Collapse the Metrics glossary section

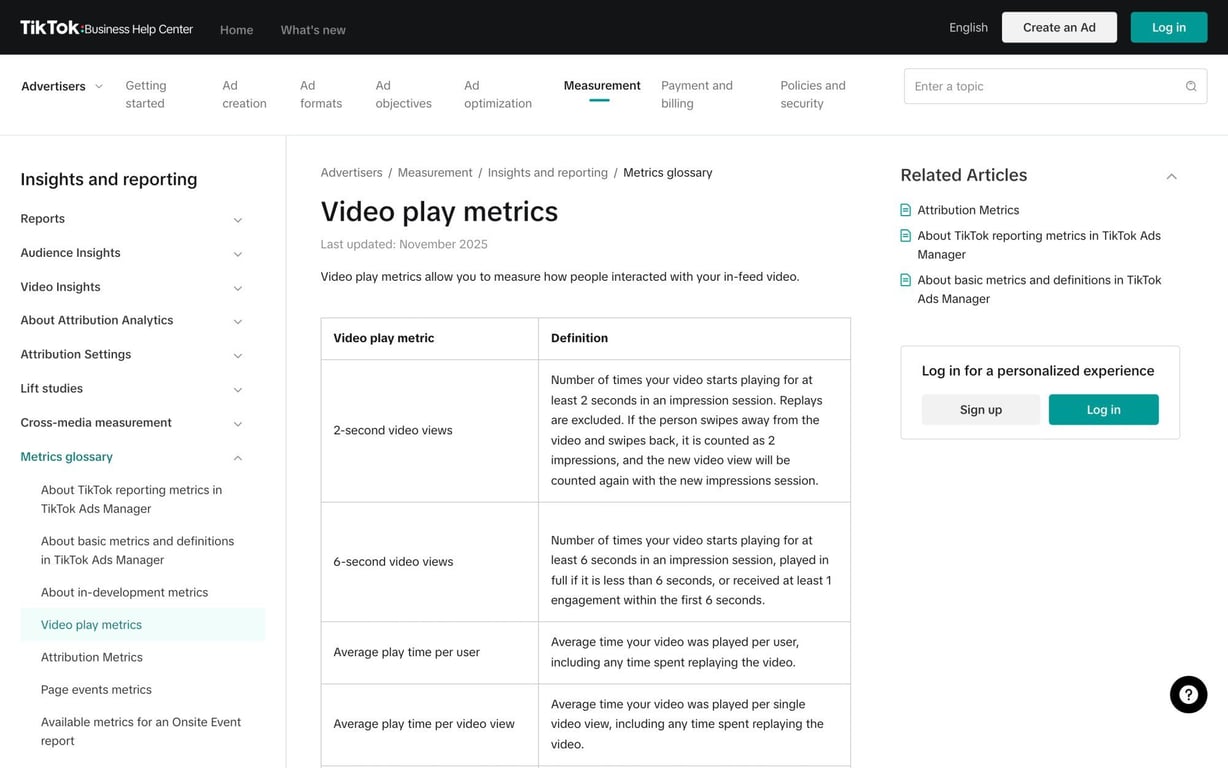coord(237,457)
